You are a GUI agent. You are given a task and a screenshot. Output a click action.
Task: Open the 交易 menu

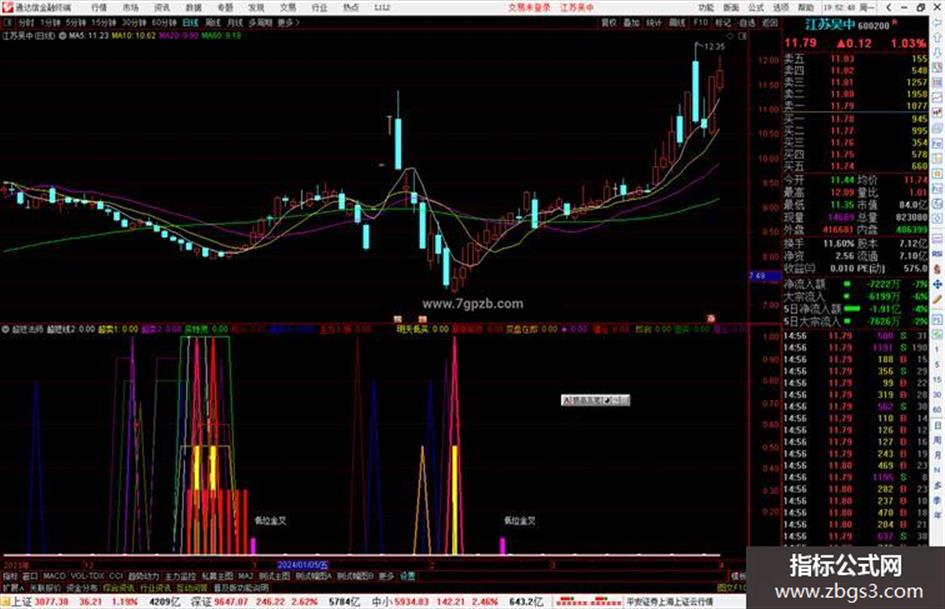[287, 8]
